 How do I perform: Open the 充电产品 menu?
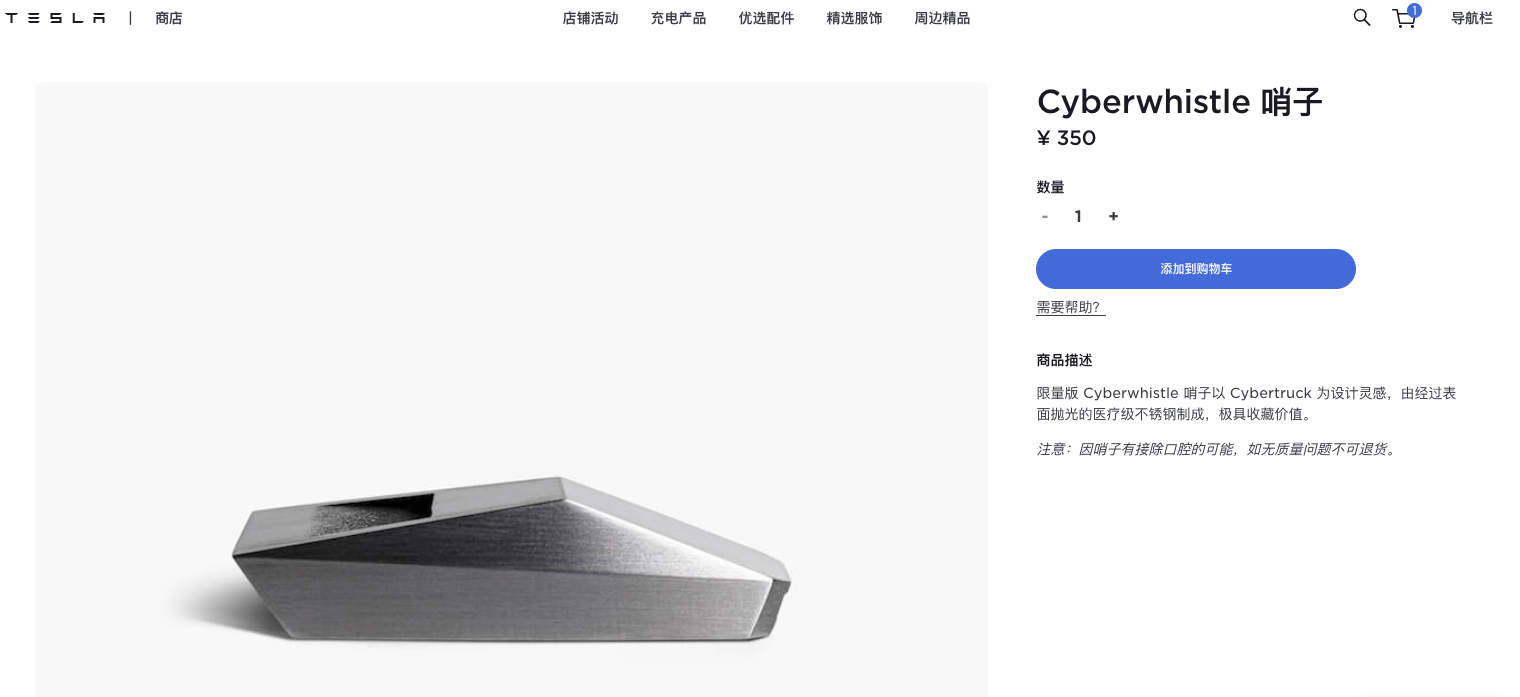678,18
